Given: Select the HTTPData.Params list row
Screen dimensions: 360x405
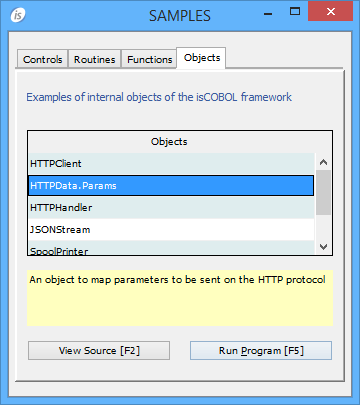Looking at the screenshot, I should [x=171, y=186].
